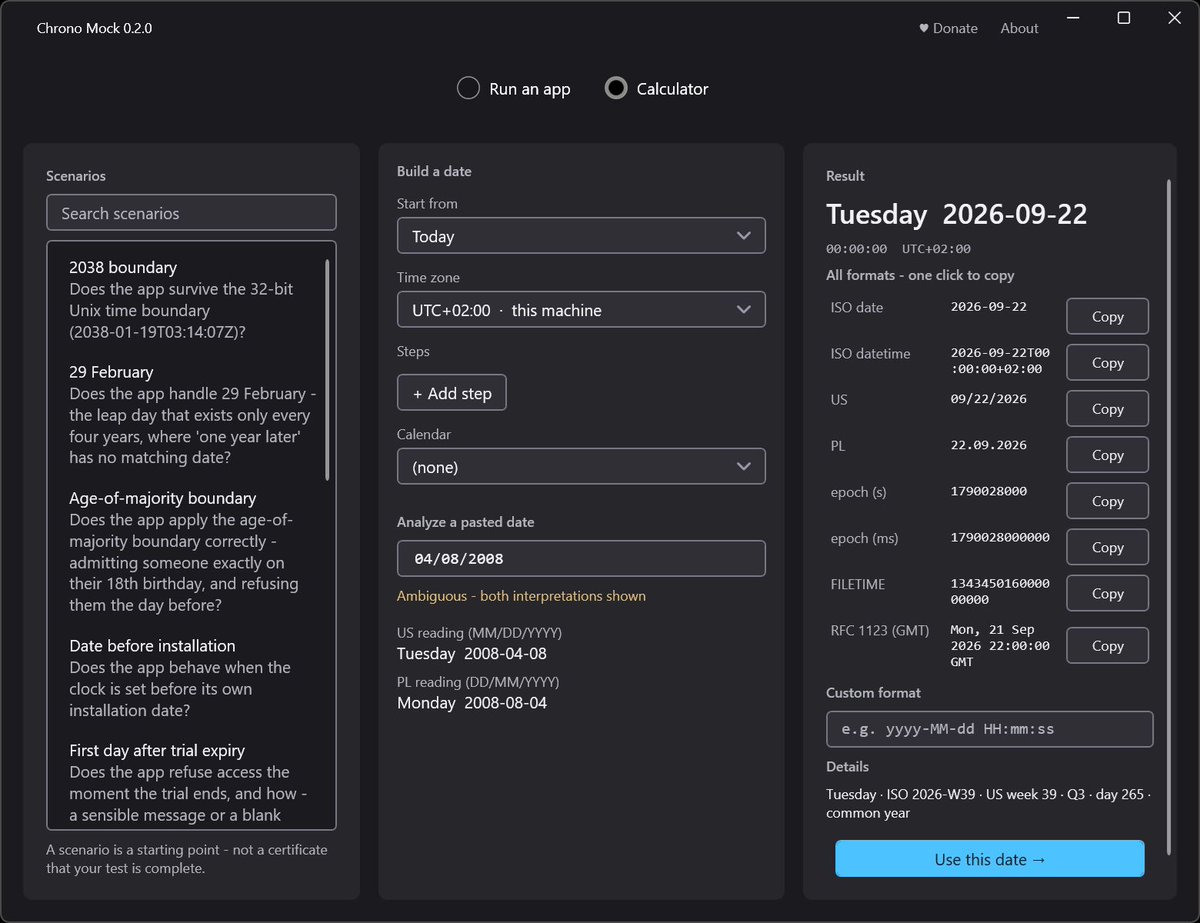
Task: Select the Age-of-majority boundary scenario
Action: (190, 552)
